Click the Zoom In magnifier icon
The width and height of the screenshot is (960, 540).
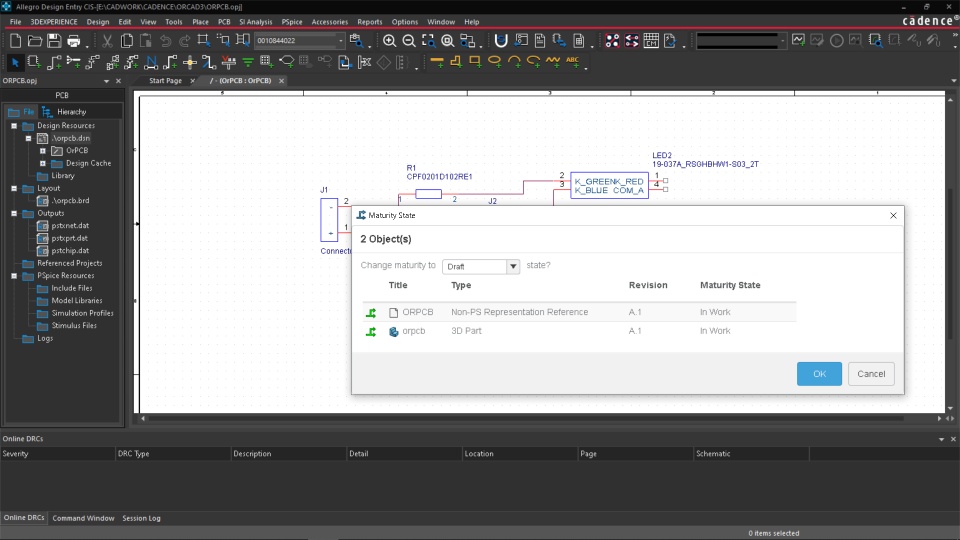pyautogui.click(x=390, y=41)
